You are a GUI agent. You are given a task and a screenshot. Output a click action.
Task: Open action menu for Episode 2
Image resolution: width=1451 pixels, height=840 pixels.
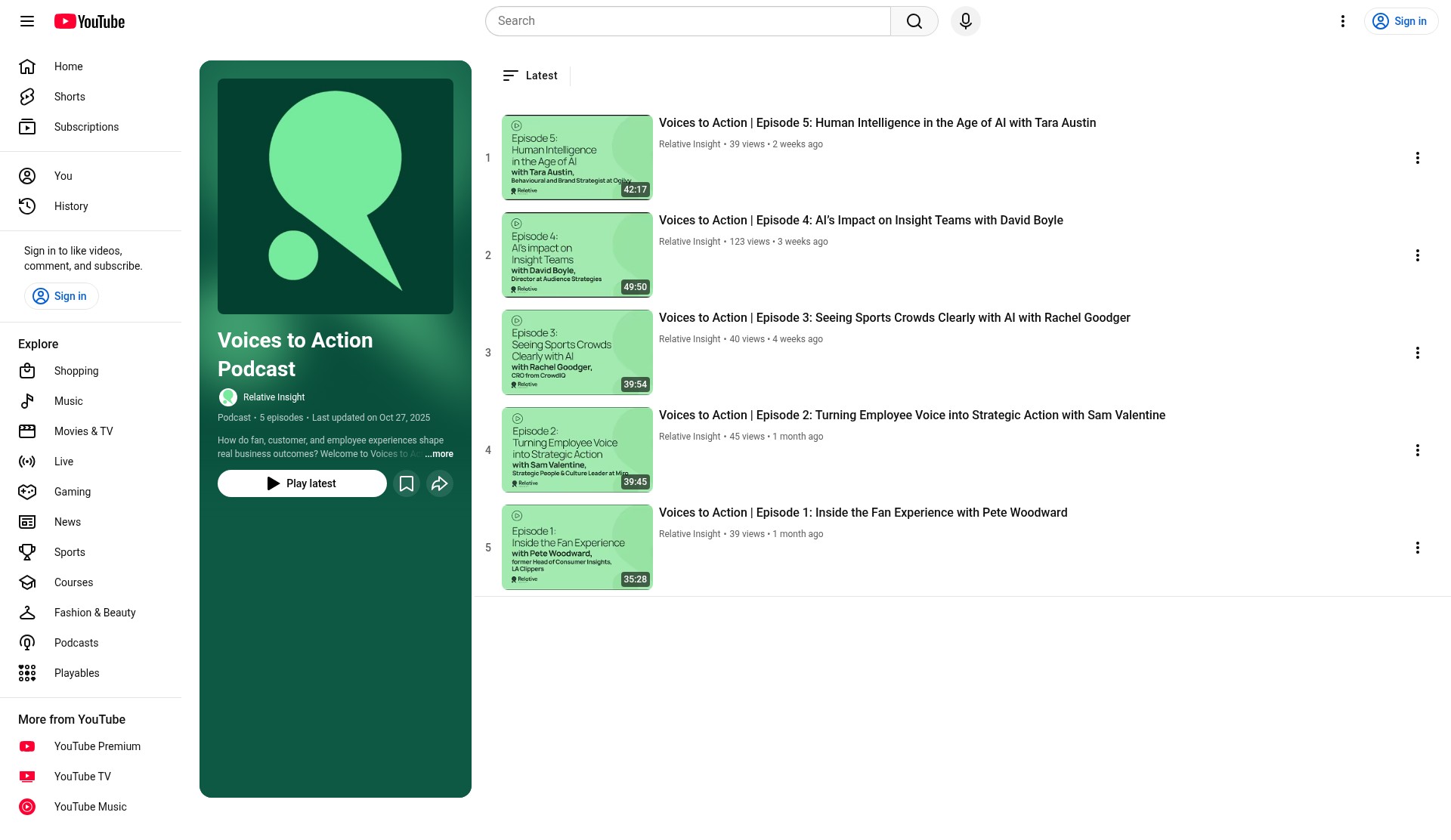coord(1418,450)
